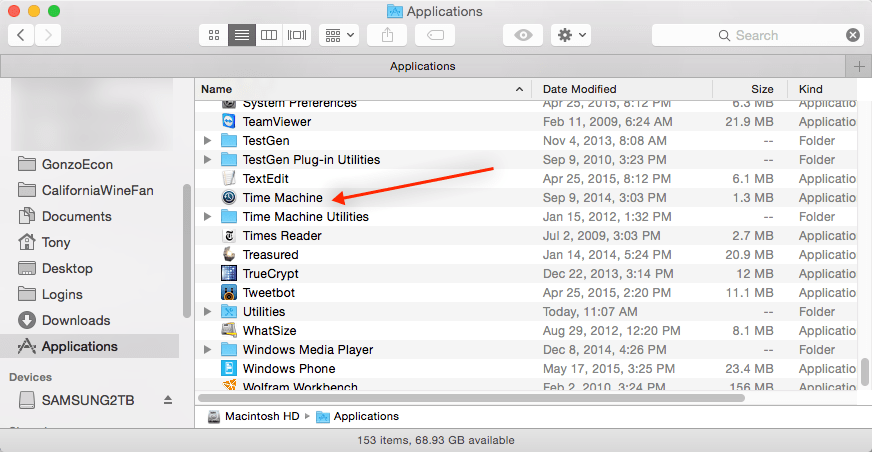This screenshot has height=452, width=872.
Task: Sort by the Kind column header
Action: click(822, 89)
